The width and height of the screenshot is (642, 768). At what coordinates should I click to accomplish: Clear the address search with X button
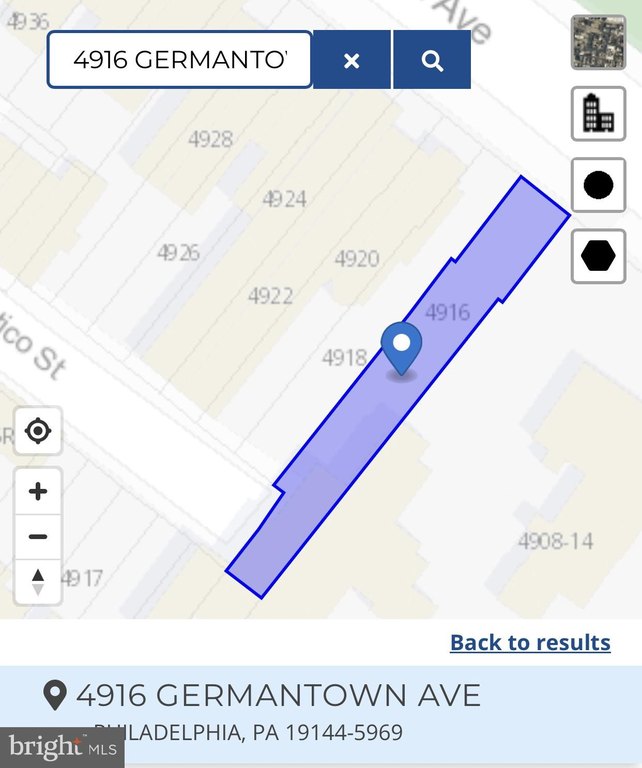tap(352, 60)
